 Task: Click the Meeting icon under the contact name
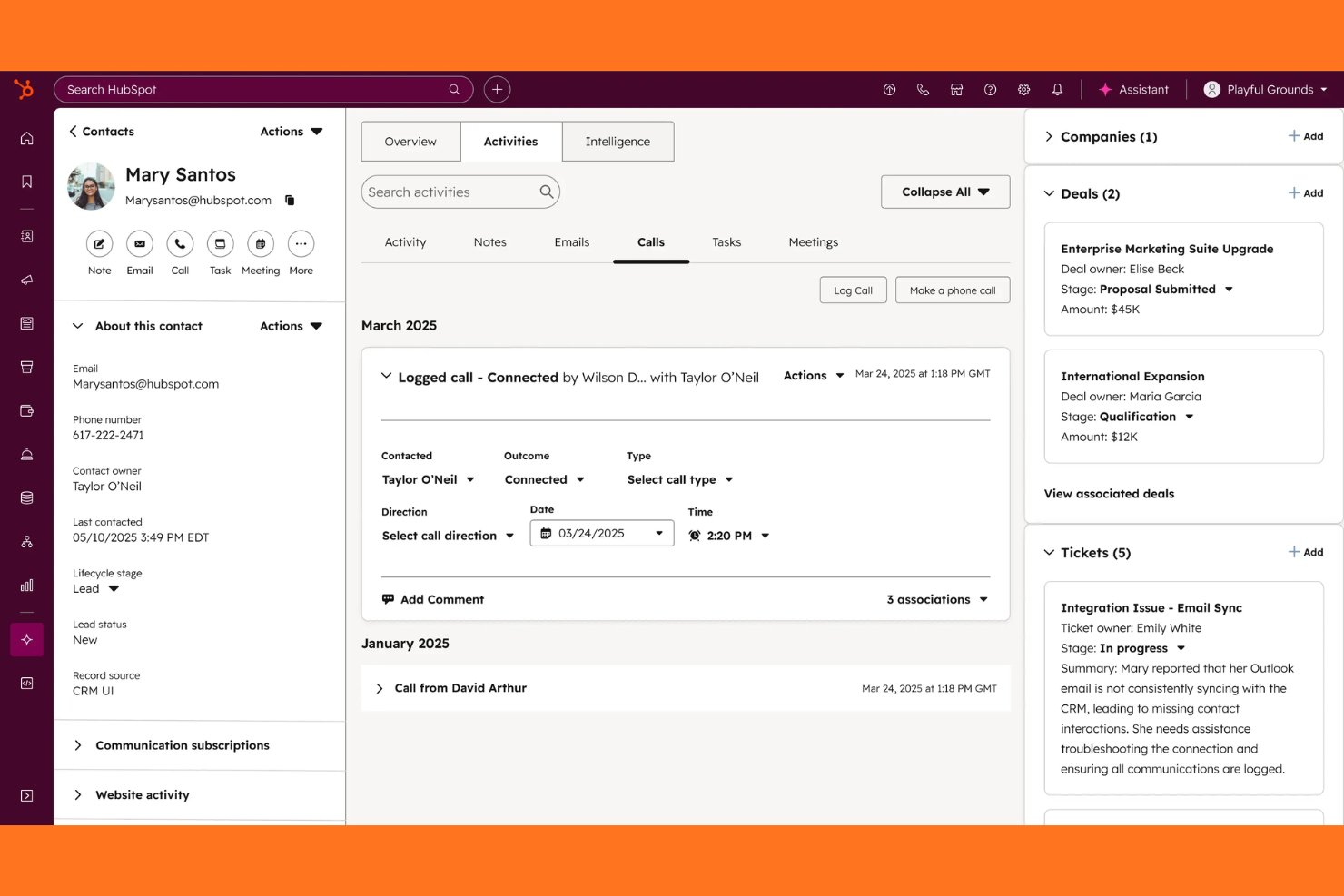click(261, 244)
